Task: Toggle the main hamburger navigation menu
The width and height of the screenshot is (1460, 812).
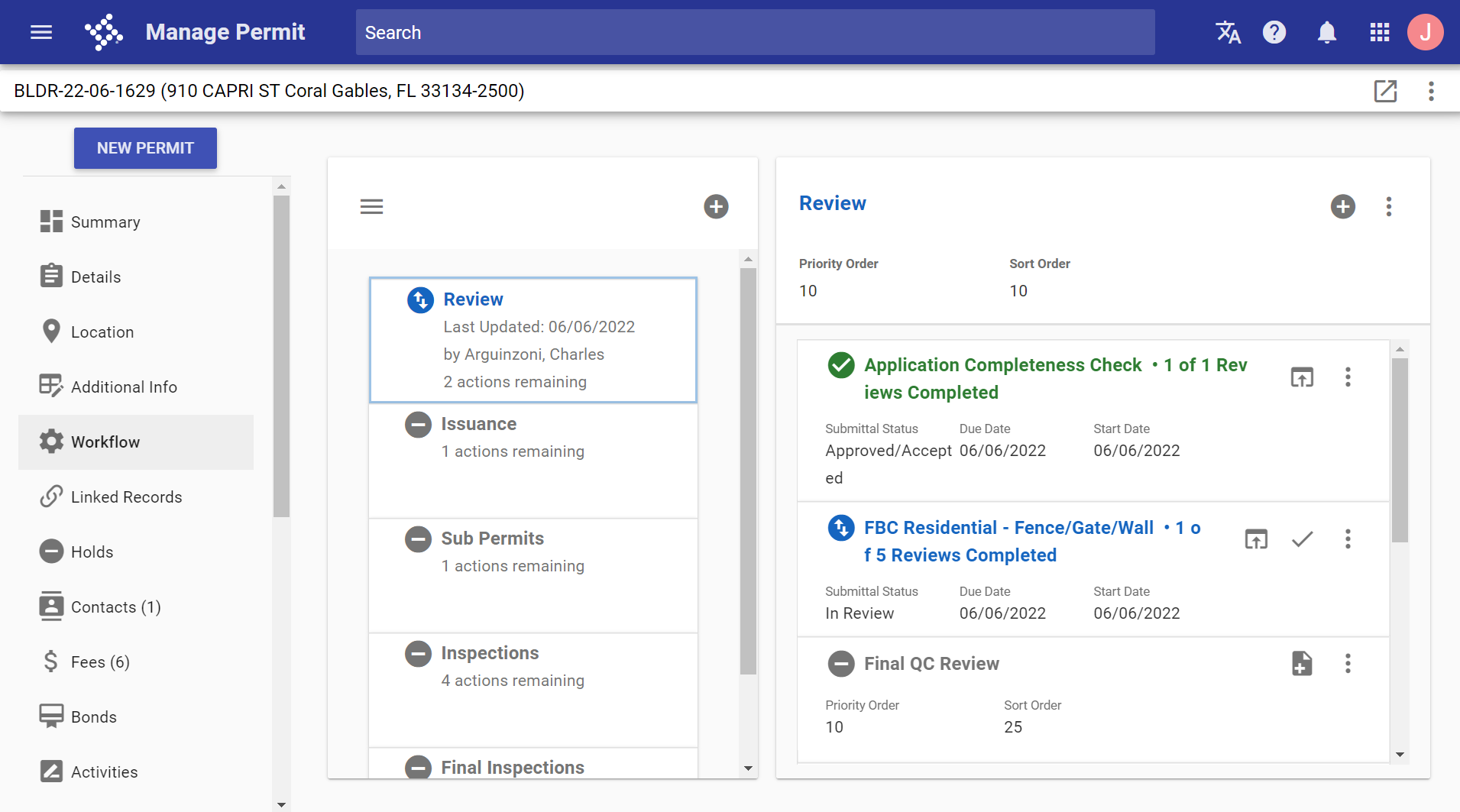Action: click(x=41, y=32)
